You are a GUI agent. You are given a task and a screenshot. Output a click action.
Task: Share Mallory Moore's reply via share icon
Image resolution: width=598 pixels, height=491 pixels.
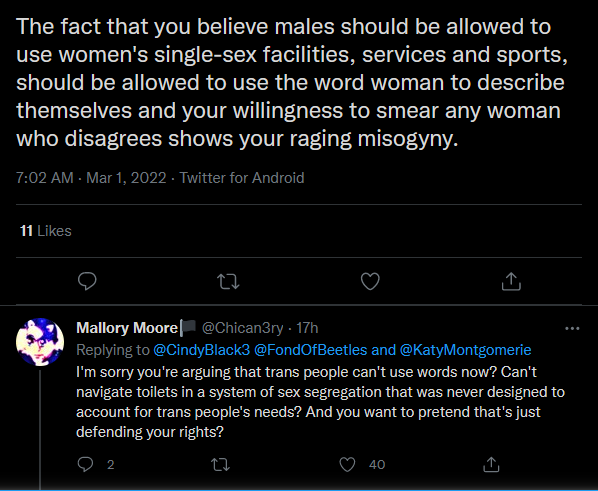[x=491, y=464]
